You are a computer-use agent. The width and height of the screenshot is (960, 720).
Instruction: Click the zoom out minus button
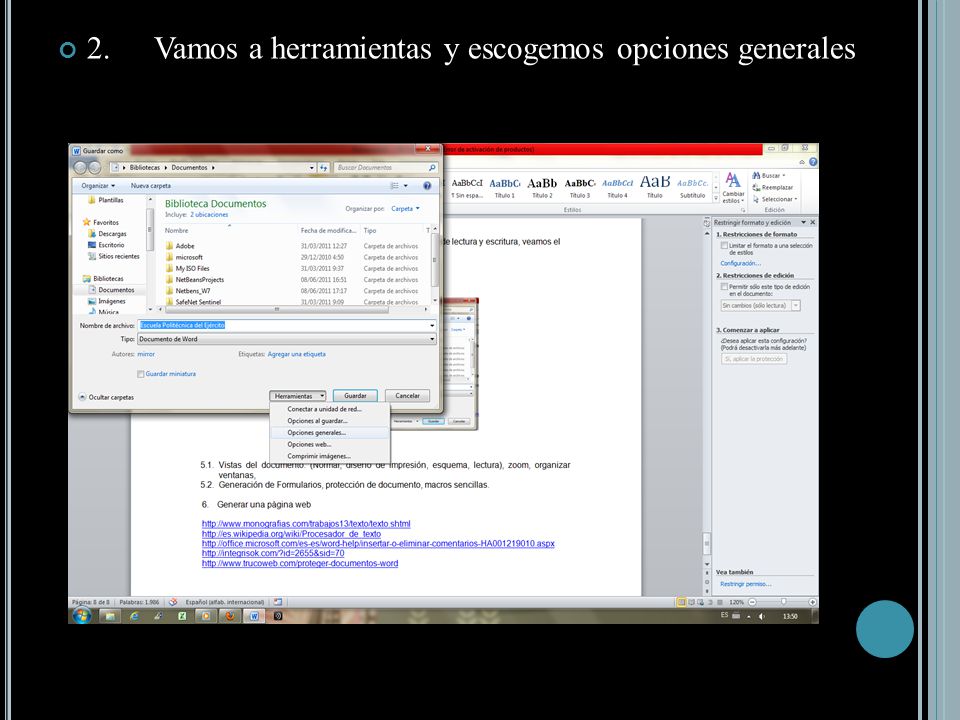[x=752, y=602]
